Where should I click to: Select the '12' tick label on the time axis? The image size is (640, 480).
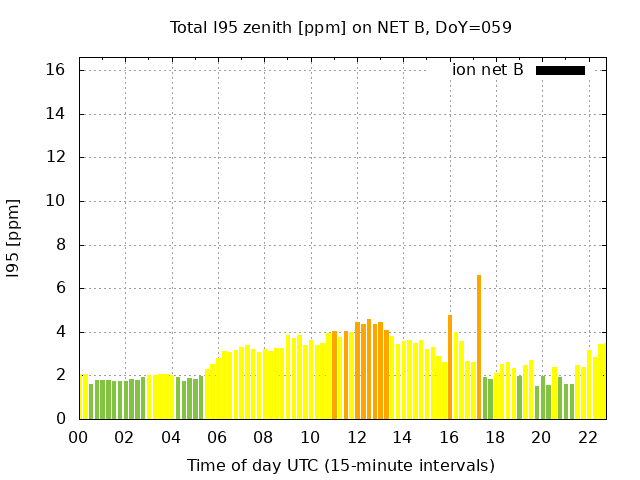356,437
